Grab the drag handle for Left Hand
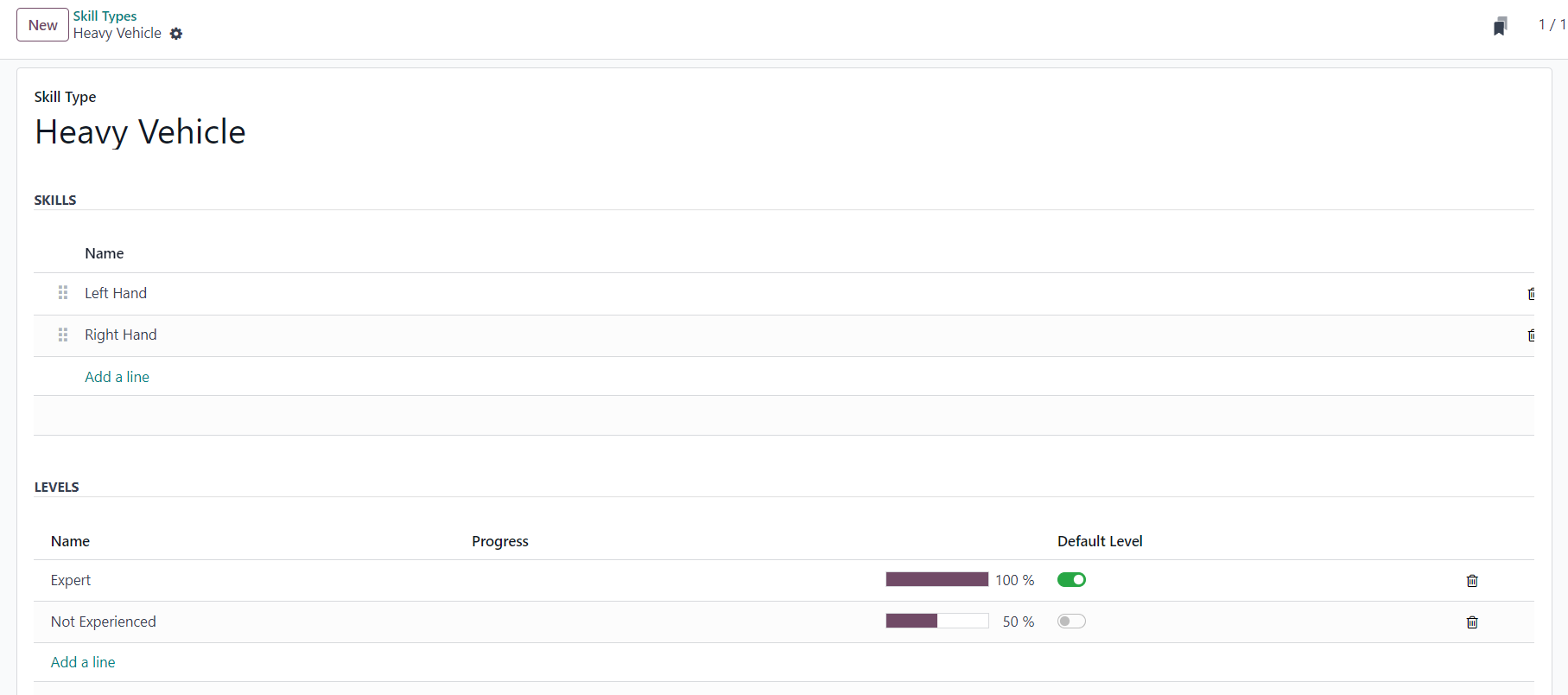Image resolution: width=1568 pixels, height=695 pixels. click(x=63, y=293)
